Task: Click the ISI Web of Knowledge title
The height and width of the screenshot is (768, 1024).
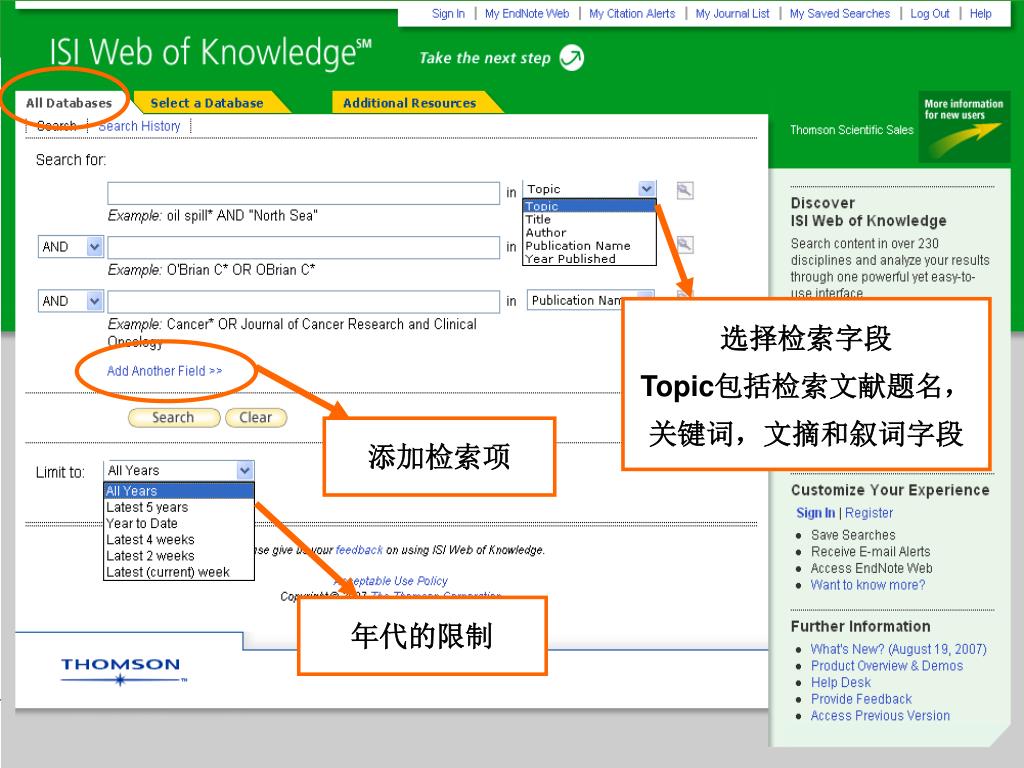Action: pos(210,52)
